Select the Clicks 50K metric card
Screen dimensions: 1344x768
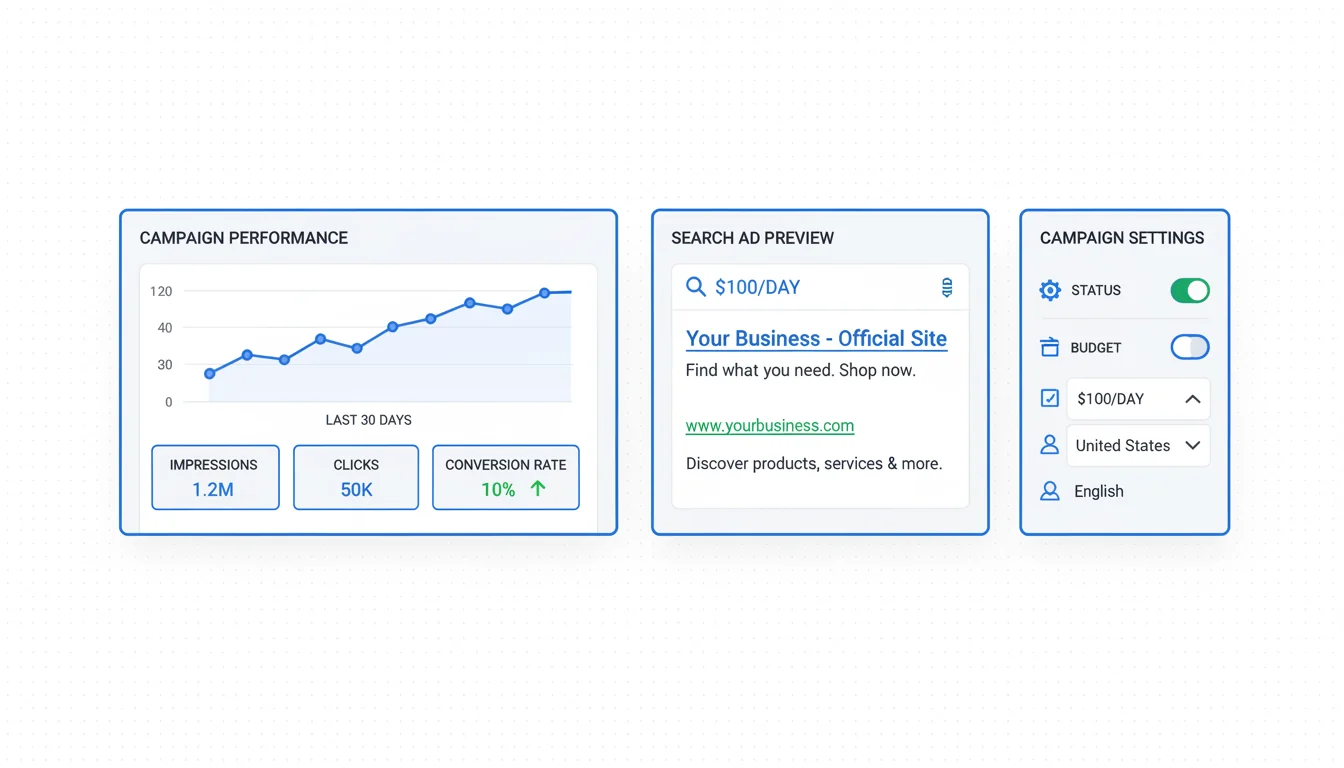tap(356, 478)
